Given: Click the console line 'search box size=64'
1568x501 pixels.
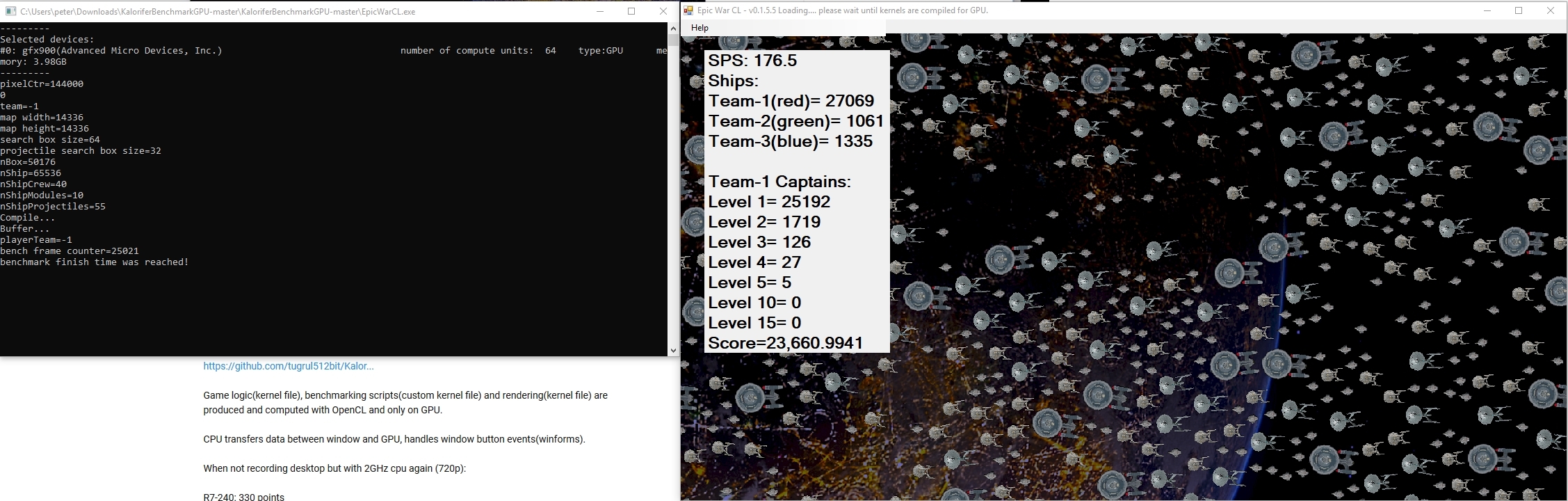Looking at the screenshot, I should coord(50,140).
